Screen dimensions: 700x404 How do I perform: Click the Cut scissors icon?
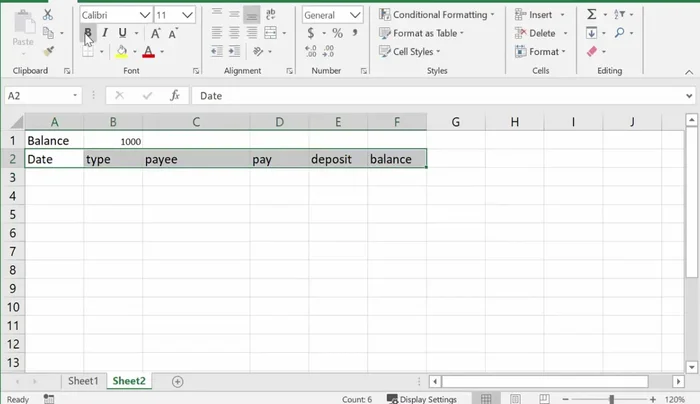pyautogui.click(x=48, y=15)
